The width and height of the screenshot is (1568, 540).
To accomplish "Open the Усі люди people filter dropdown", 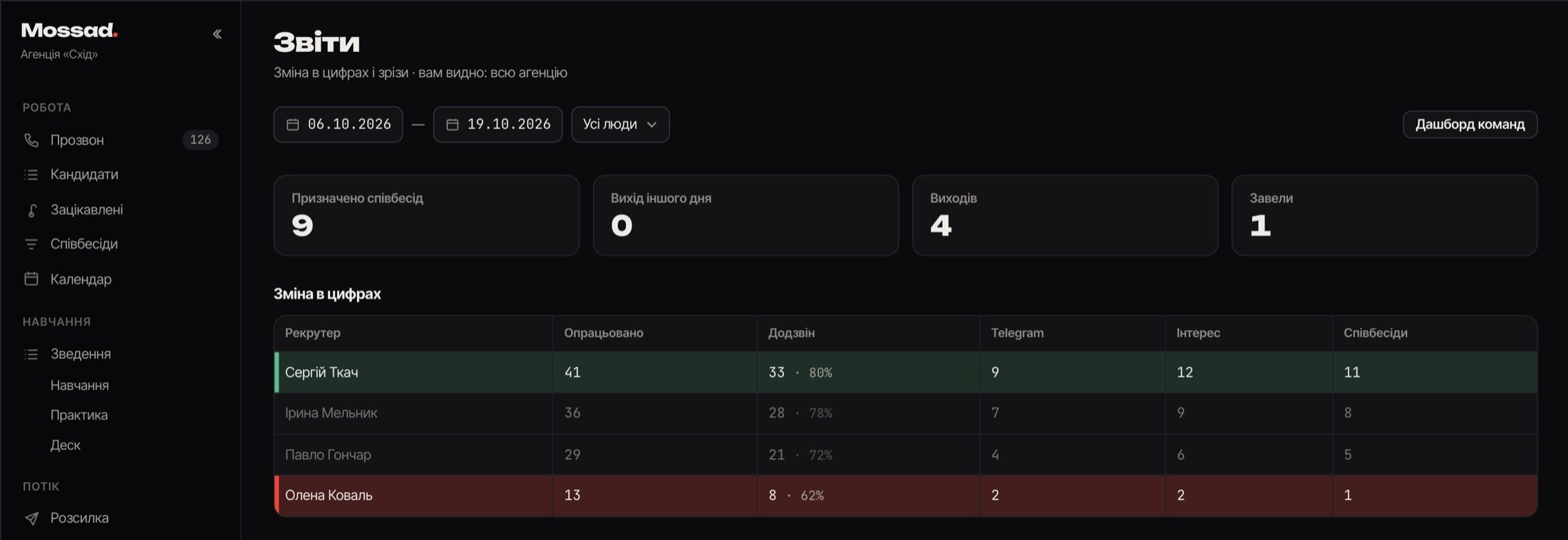I will 620,125.
